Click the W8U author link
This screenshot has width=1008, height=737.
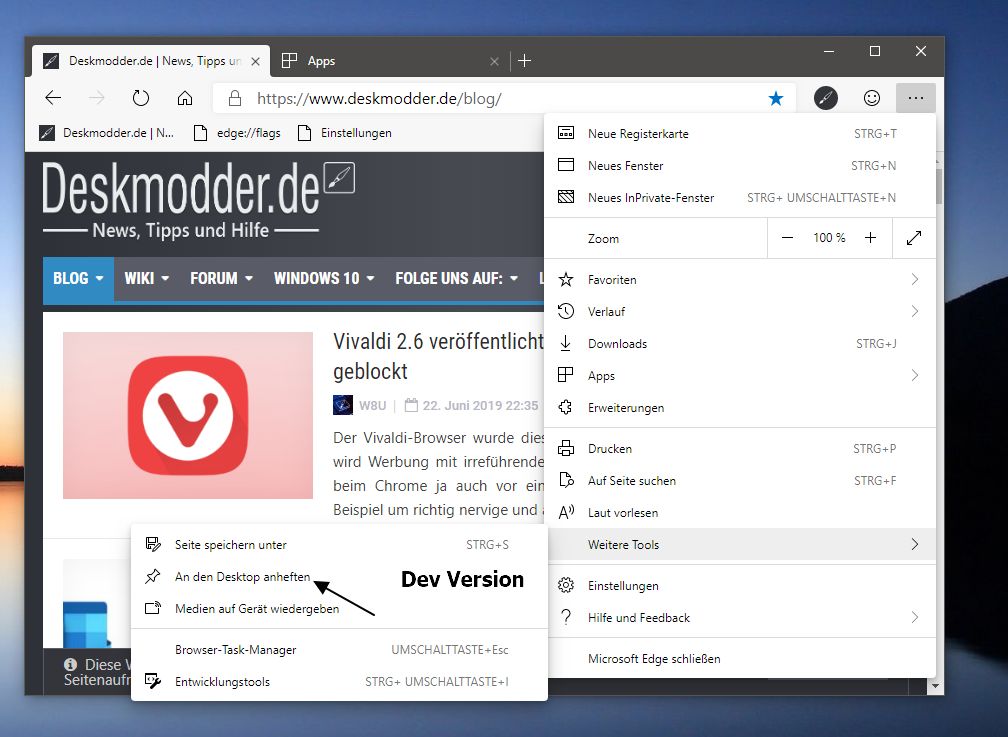point(372,405)
